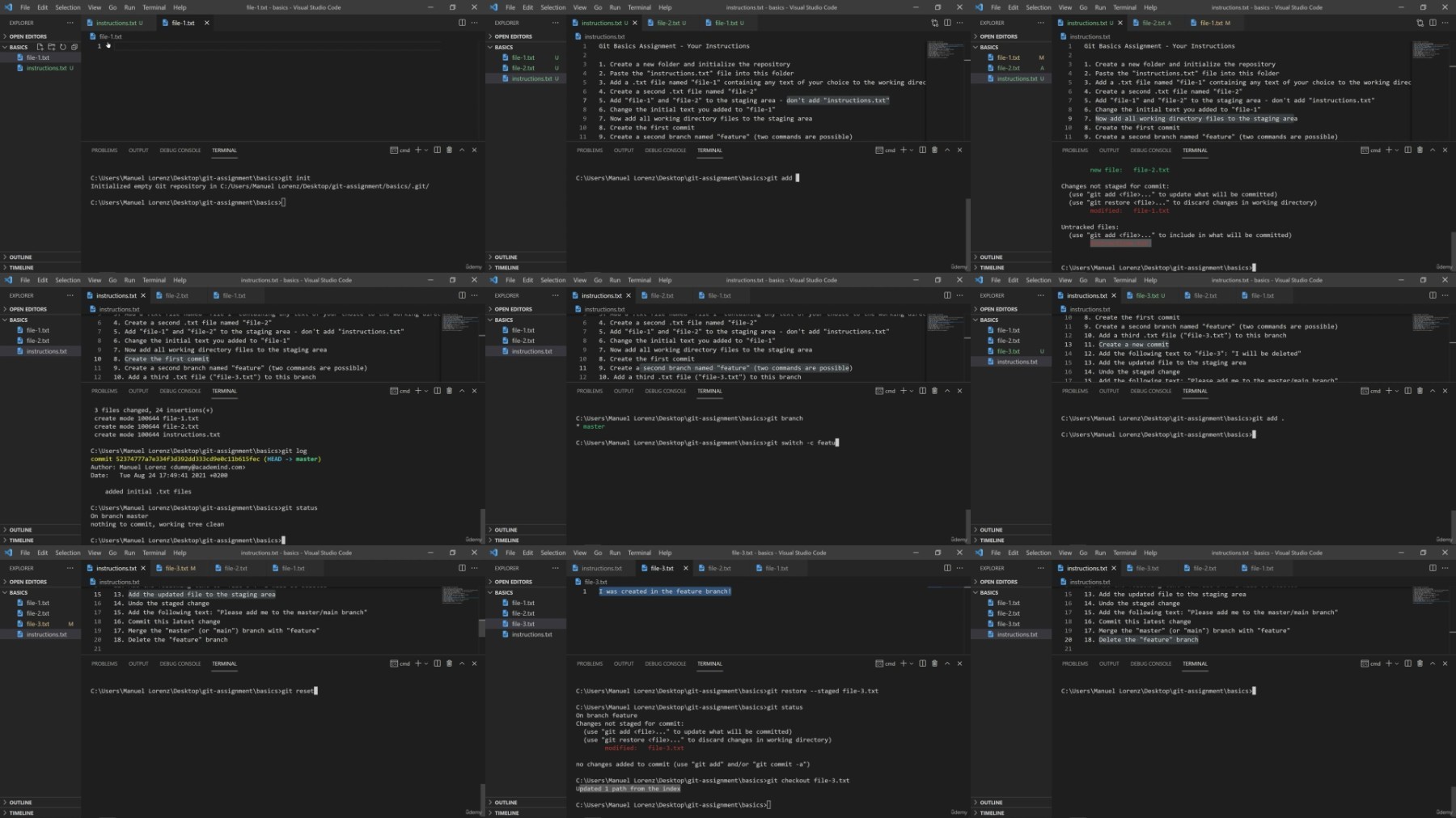Screen dimensions: 1456x818
Task: Click minimap in window with file-1.txt M tab
Action: pyautogui.click(x=1430, y=49)
